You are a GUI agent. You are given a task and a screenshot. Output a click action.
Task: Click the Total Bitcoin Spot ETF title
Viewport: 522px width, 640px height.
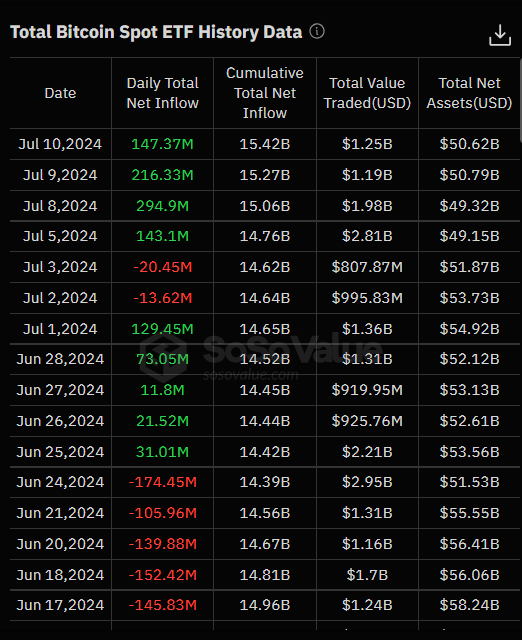click(156, 32)
